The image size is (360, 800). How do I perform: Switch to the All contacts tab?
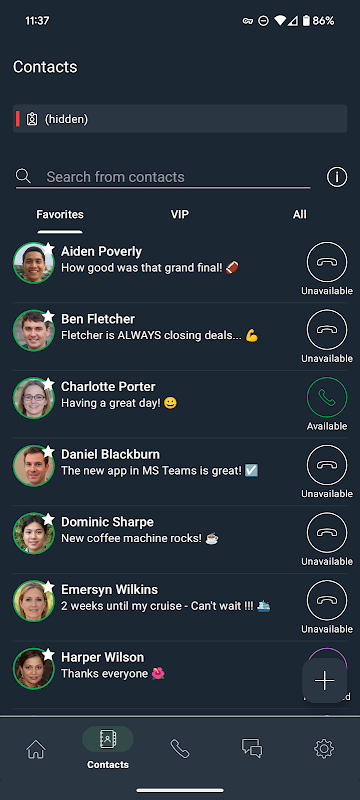tap(300, 214)
